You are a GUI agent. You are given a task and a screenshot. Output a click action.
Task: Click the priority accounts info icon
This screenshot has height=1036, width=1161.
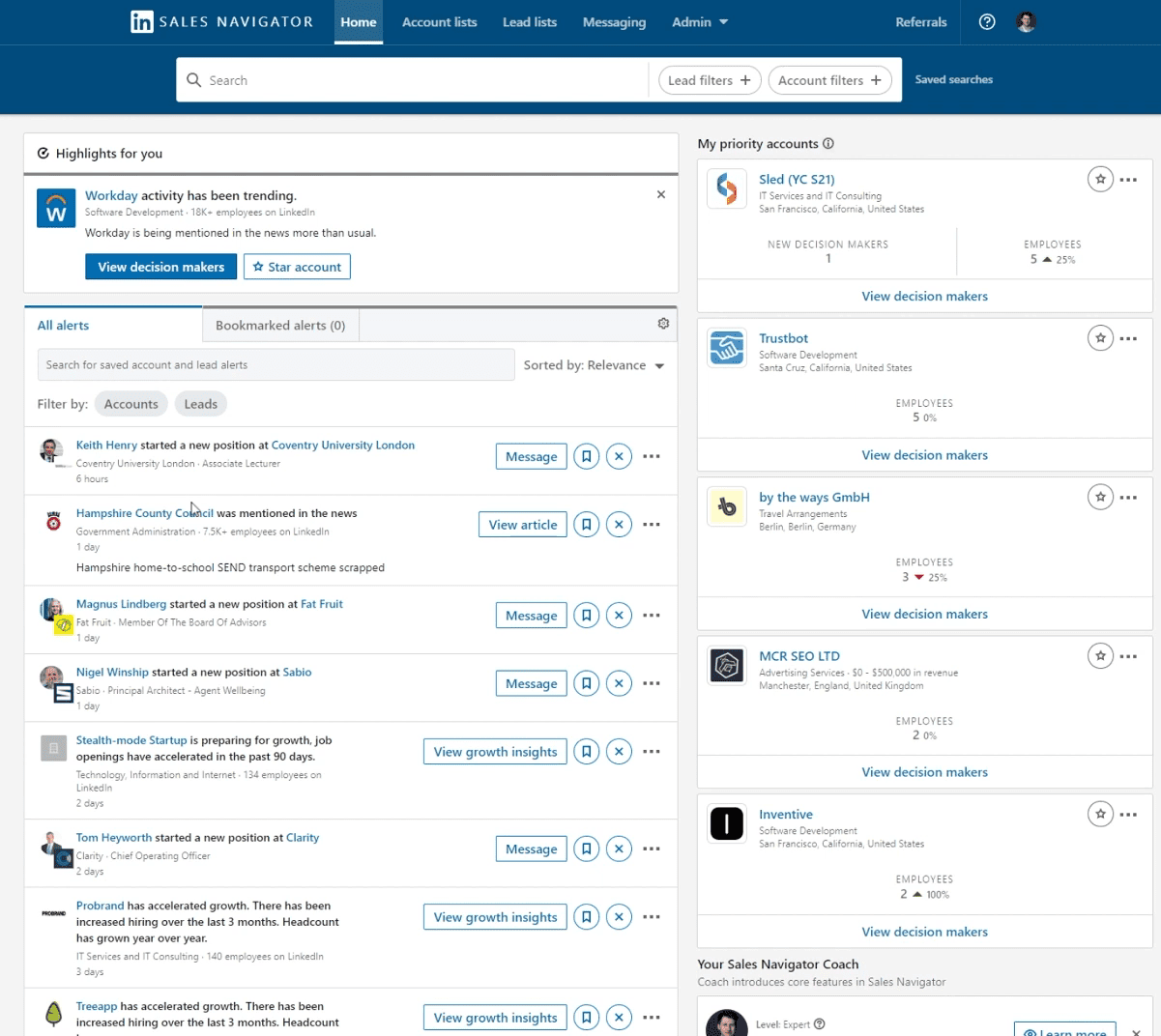pos(828,143)
